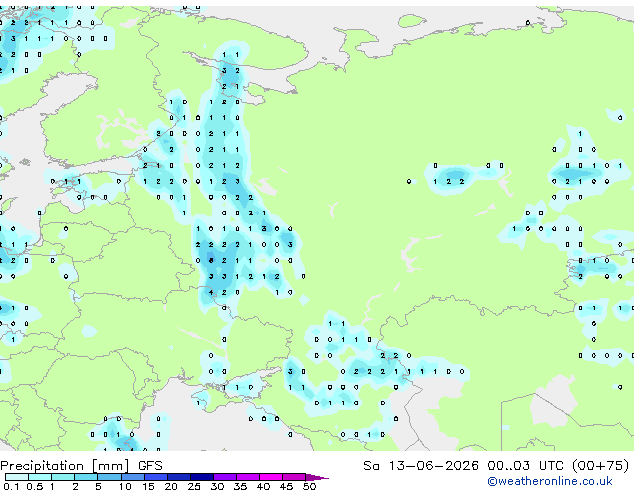Click the "30" legend scale label

(x=217, y=486)
